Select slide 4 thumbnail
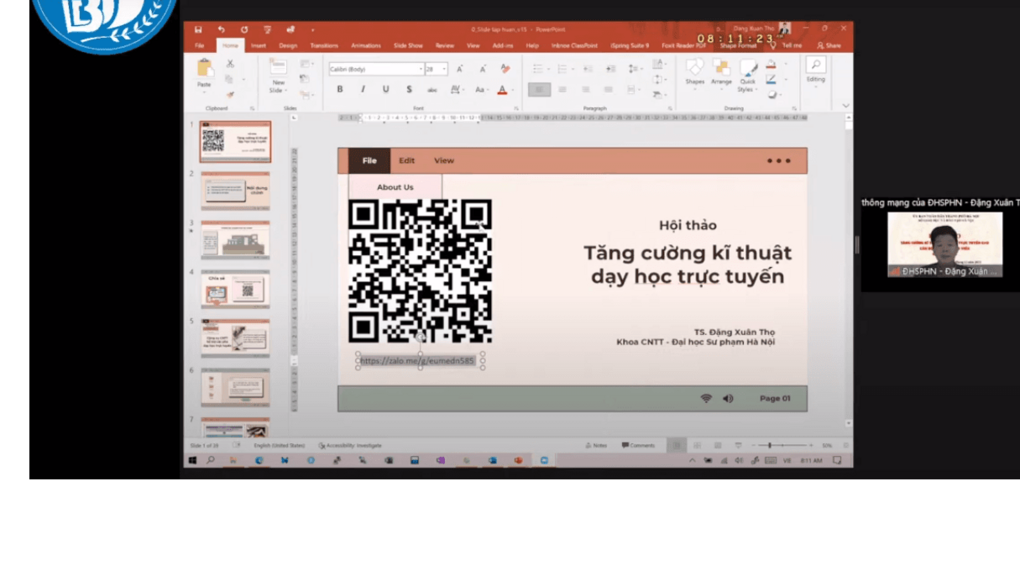The image size is (1020, 565). (235, 289)
